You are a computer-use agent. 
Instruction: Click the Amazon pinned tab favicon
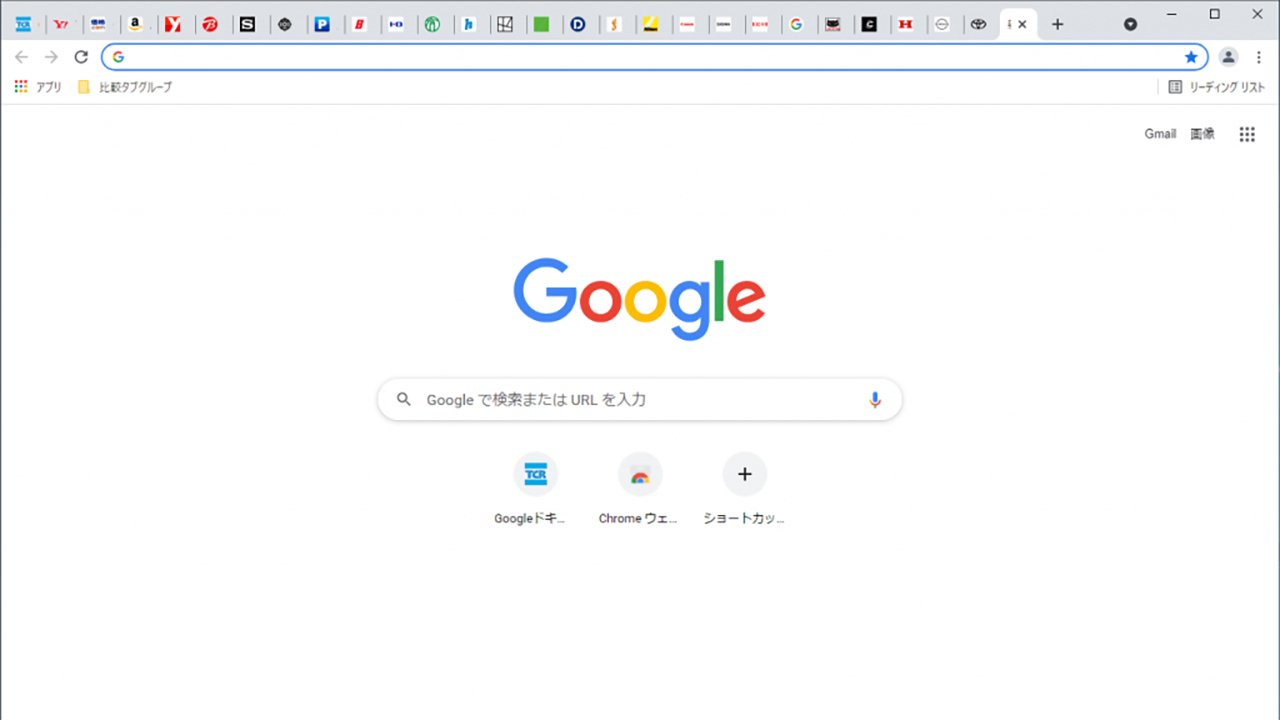coord(137,23)
